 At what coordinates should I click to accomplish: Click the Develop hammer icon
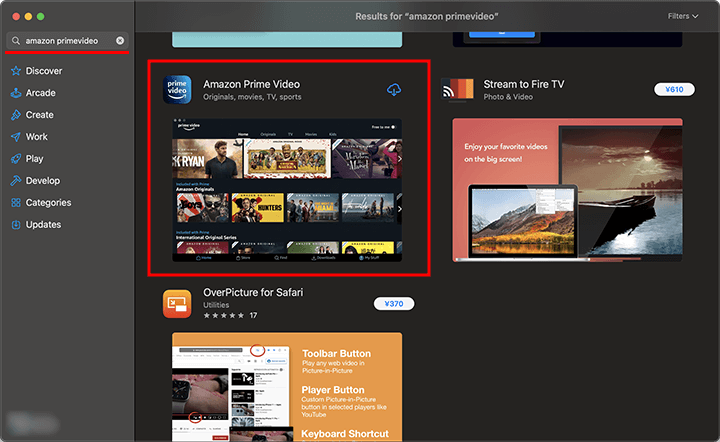click(x=16, y=180)
